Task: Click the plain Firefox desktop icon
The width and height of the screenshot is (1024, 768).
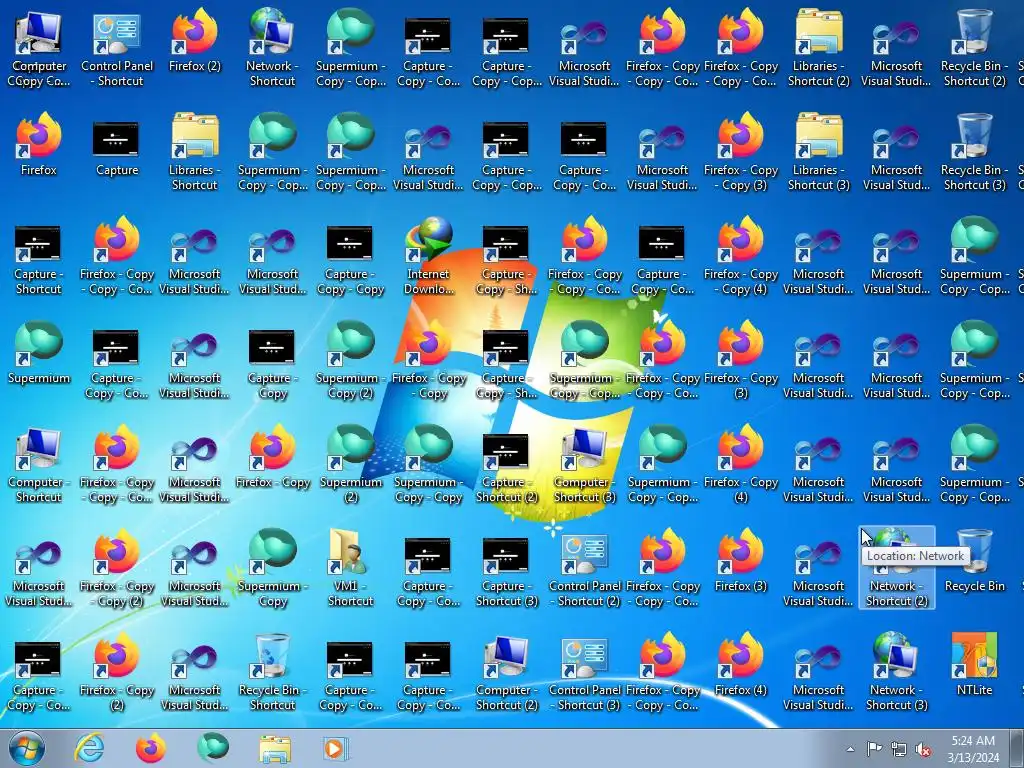Action: pyautogui.click(x=39, y=144)
